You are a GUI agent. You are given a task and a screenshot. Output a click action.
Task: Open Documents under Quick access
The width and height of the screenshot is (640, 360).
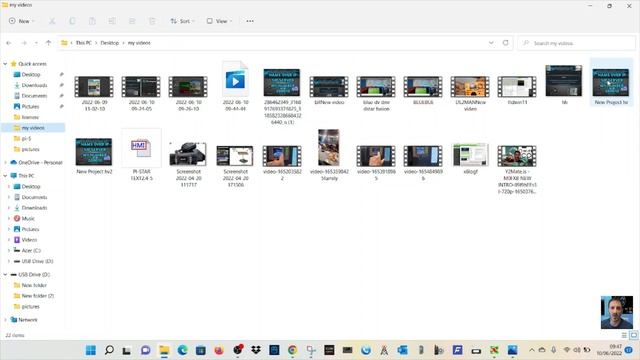[x=34, y=96]
